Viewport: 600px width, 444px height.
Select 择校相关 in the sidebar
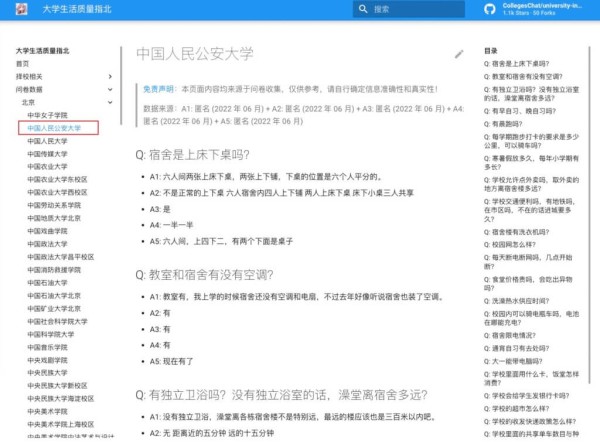coord(29,77)
